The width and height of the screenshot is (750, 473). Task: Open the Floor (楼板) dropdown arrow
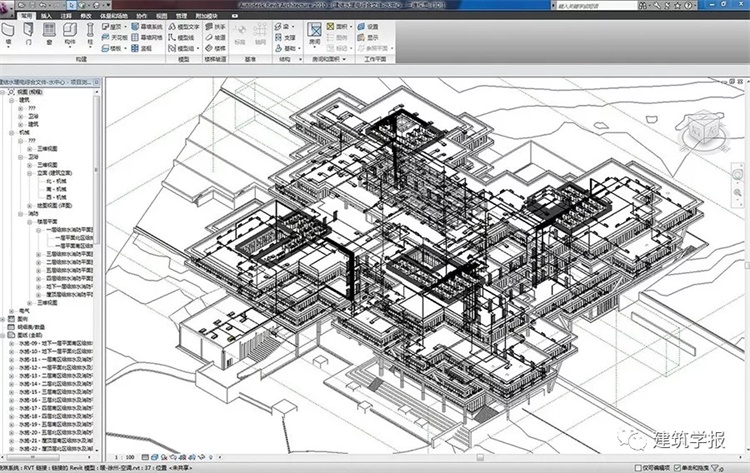(132, 47)
